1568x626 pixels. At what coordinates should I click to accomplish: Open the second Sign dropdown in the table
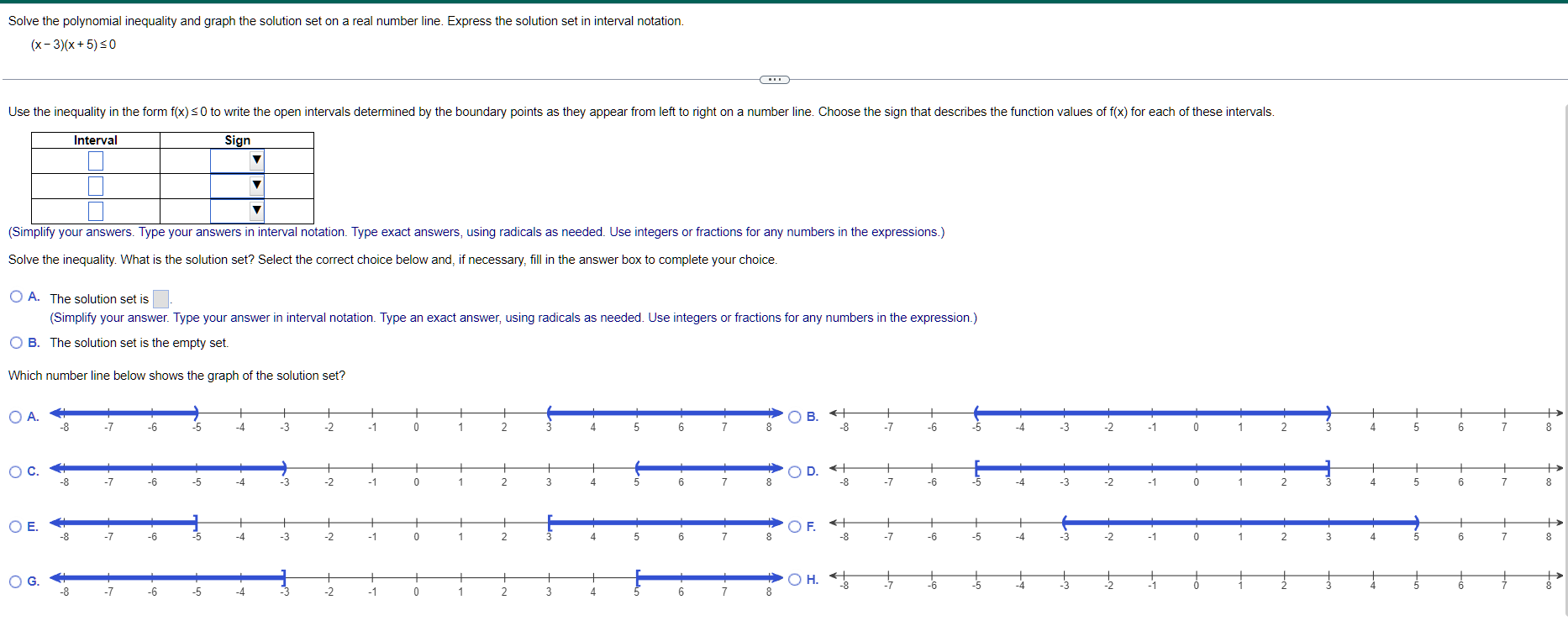[255, 185]
